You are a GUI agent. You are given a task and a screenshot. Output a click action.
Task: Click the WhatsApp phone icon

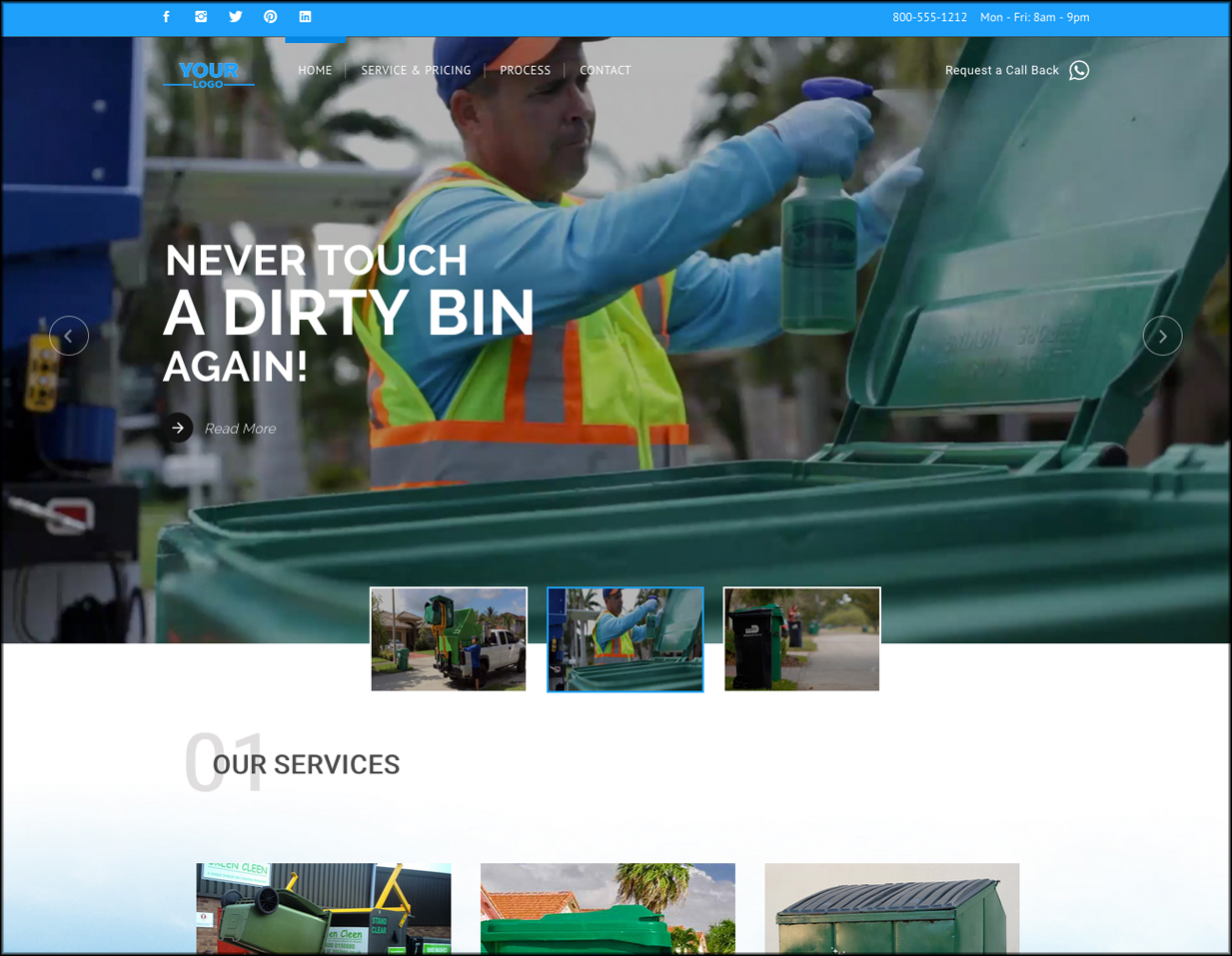(x=1079, y=70)
